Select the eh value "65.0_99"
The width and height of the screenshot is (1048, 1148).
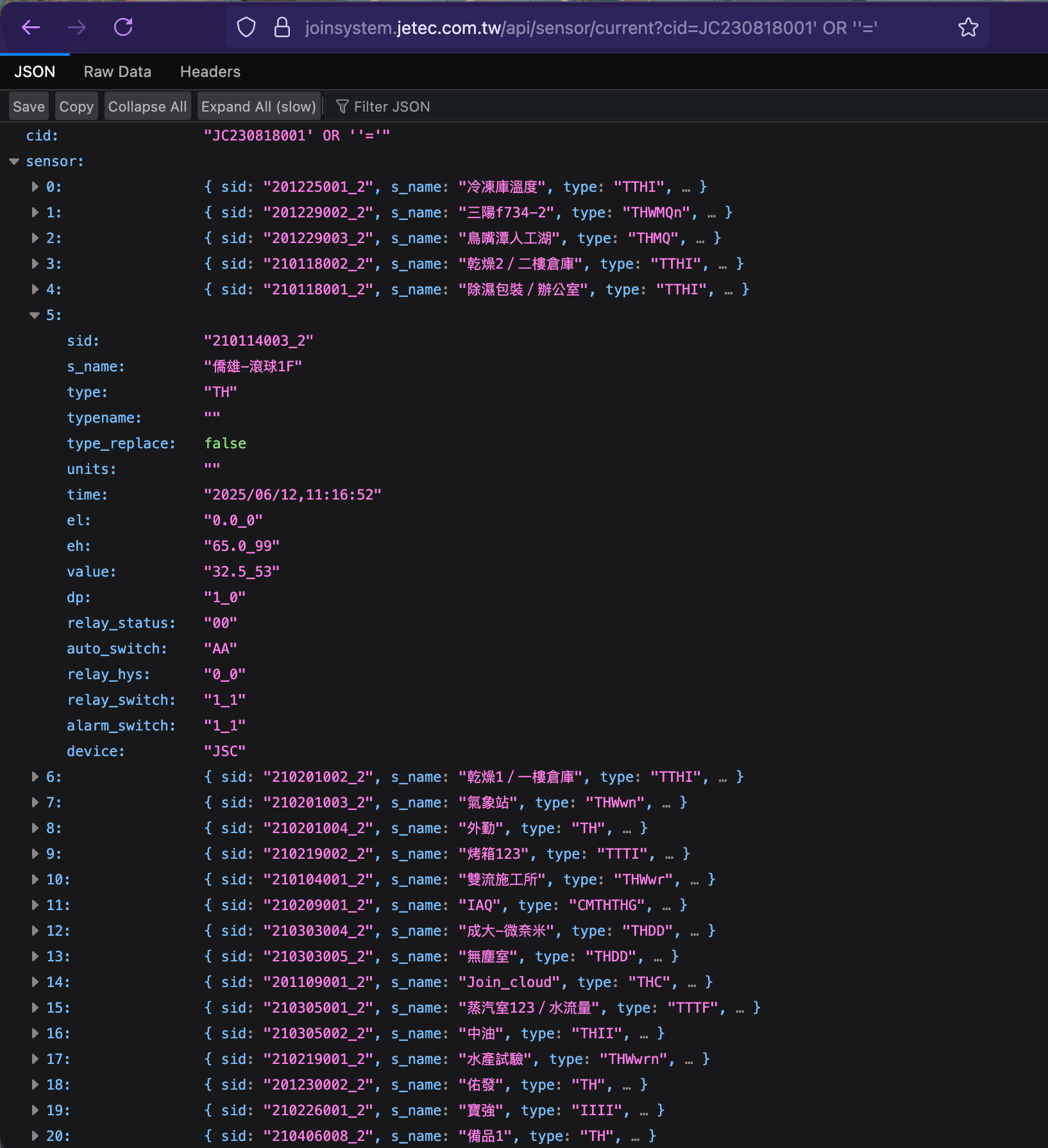click(242, 546)
